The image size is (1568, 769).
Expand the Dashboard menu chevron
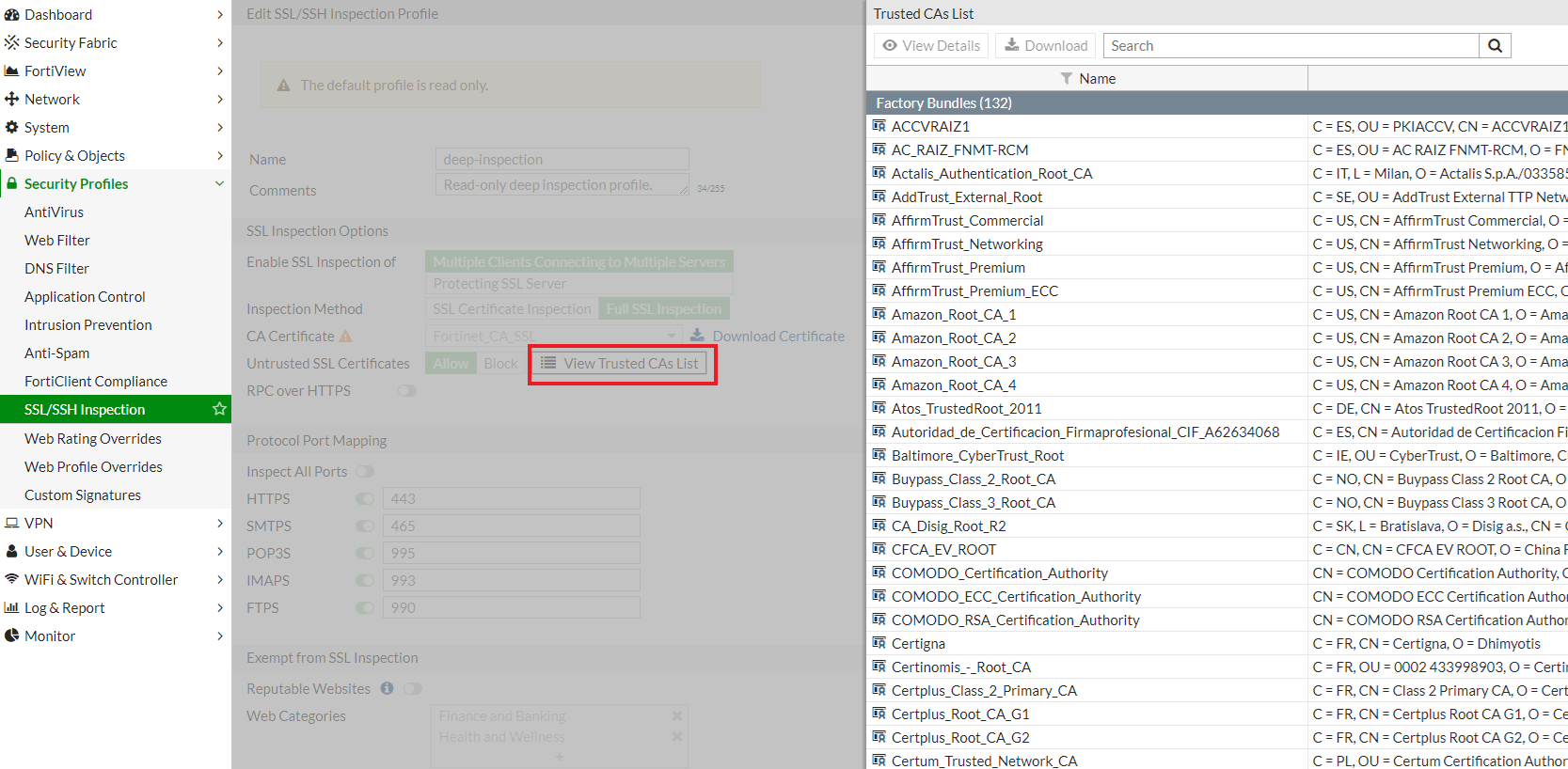[x=220, y=15]
